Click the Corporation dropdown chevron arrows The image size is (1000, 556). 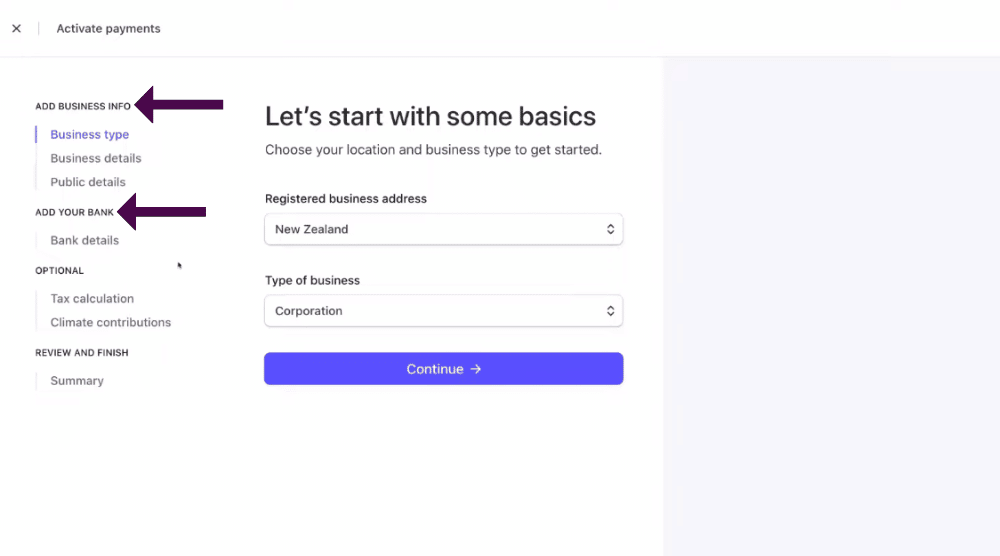point(610,311)
